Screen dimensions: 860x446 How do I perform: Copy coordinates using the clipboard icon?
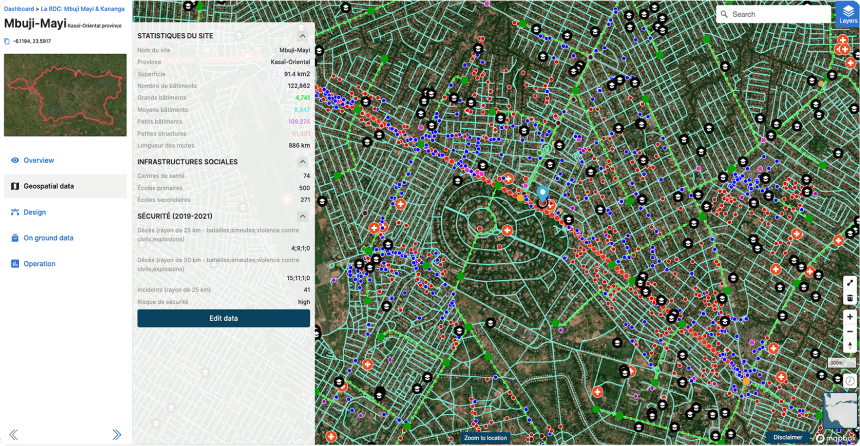tap(7, 42)
